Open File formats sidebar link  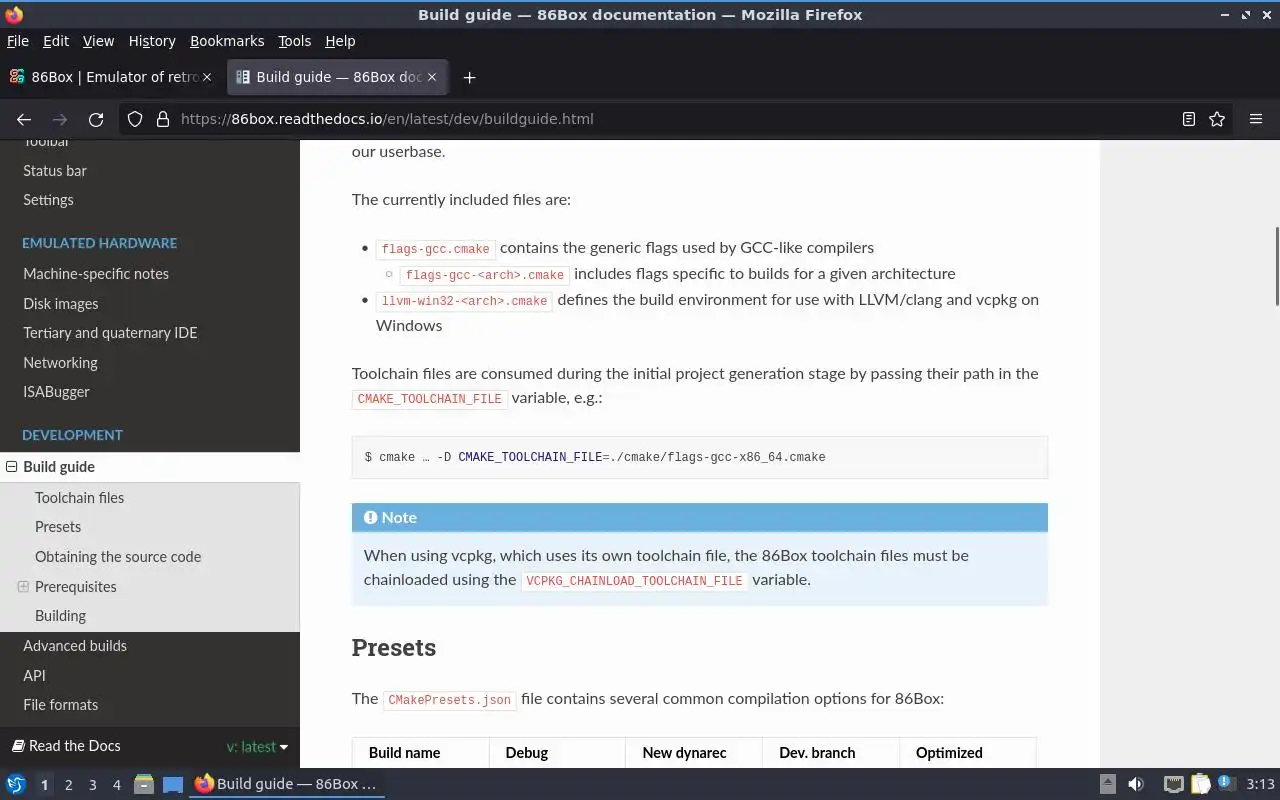click(x=61, y=705)
